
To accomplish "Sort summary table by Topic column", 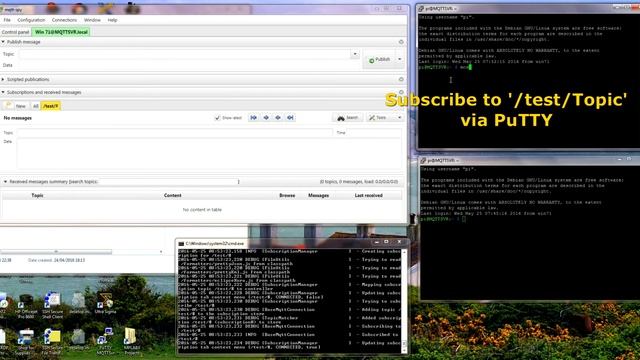I will point(37,196).
